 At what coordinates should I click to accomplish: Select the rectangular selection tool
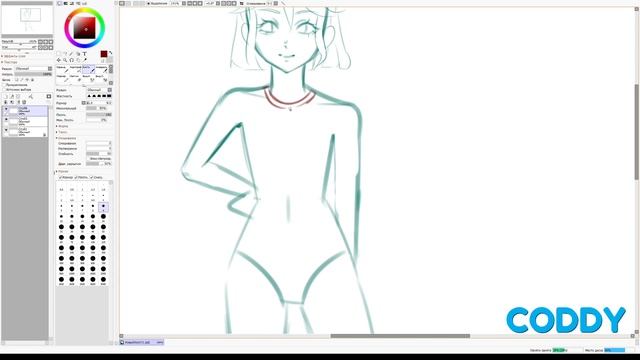58,53
